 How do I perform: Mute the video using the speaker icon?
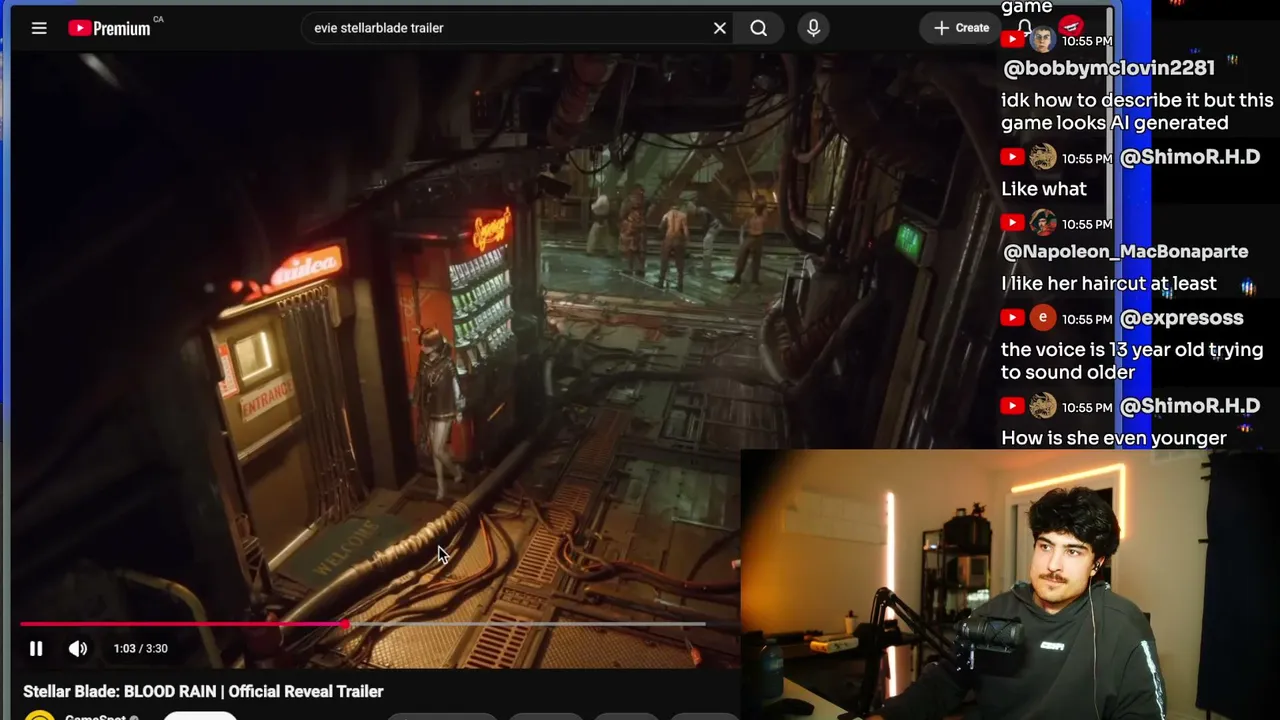click(78, 649)
